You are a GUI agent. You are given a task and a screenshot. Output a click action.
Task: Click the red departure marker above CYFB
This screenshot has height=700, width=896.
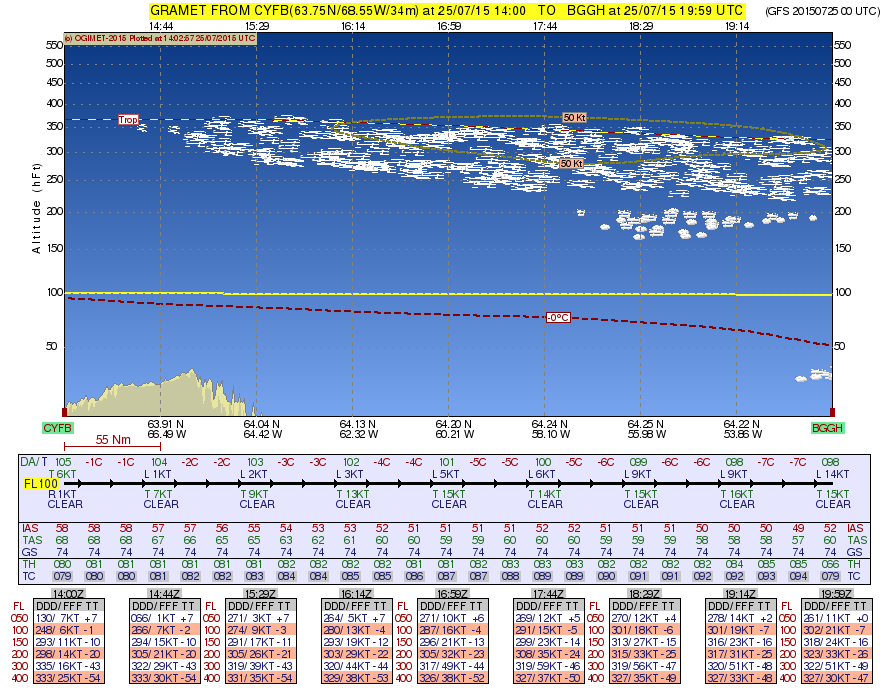pyautogui.click(x=64, y=411)
